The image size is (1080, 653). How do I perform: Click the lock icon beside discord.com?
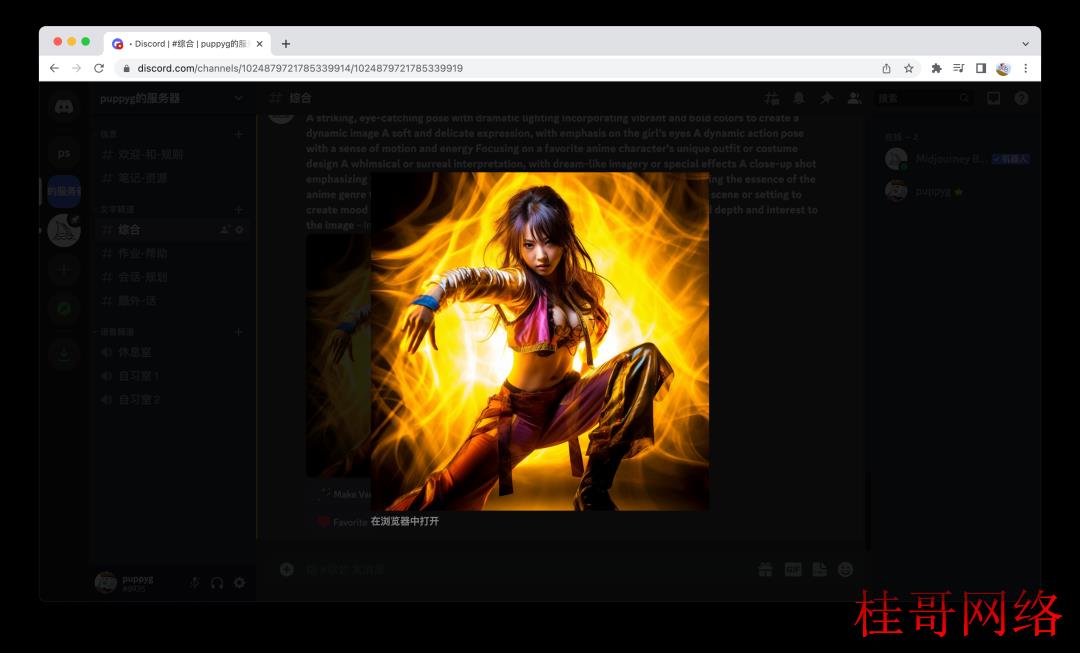(x=126, y=68)
